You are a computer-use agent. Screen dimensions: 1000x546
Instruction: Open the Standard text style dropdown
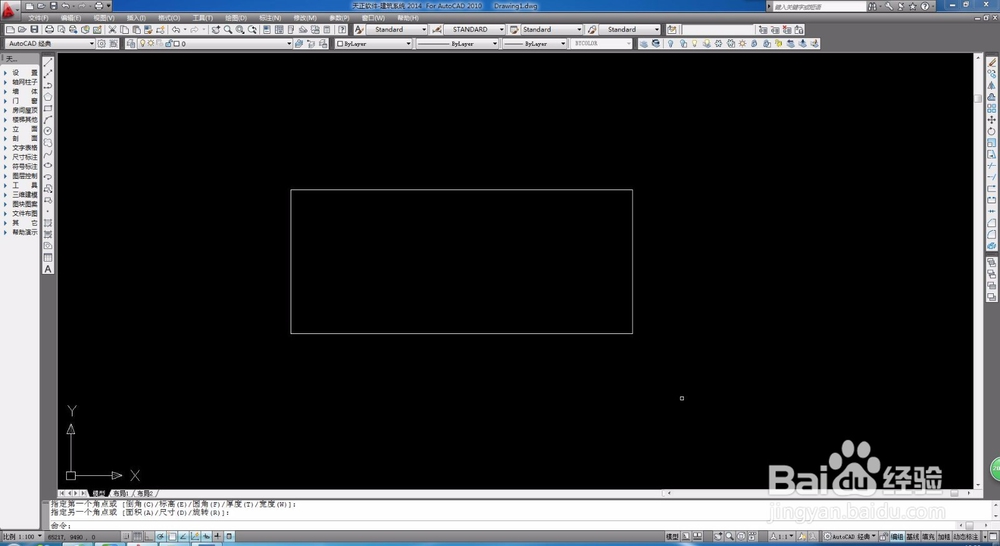(397, 29)
